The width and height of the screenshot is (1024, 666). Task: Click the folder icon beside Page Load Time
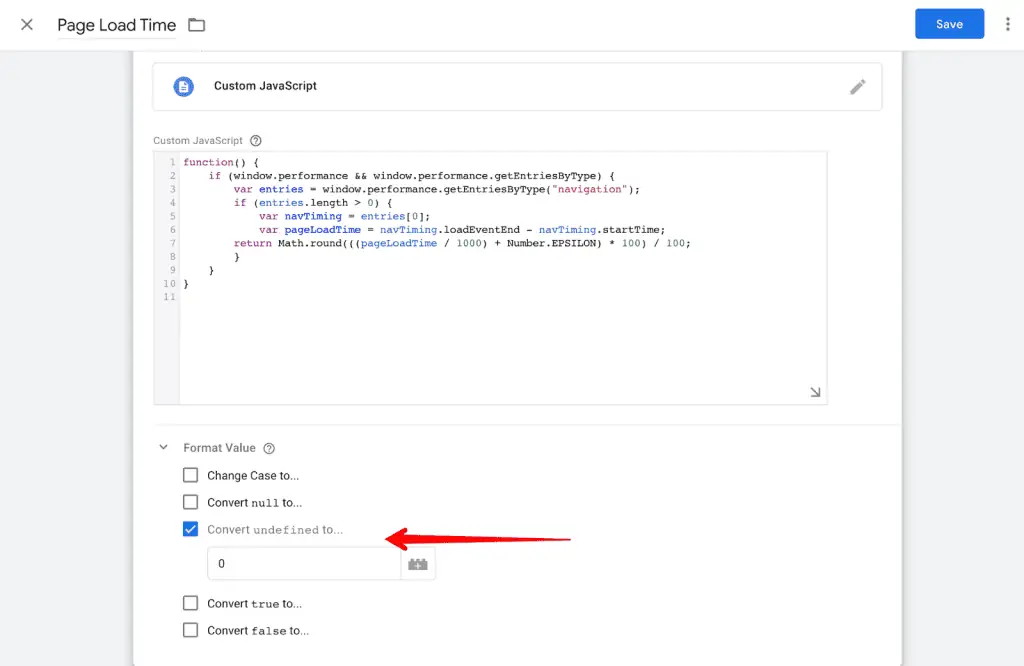196,25
